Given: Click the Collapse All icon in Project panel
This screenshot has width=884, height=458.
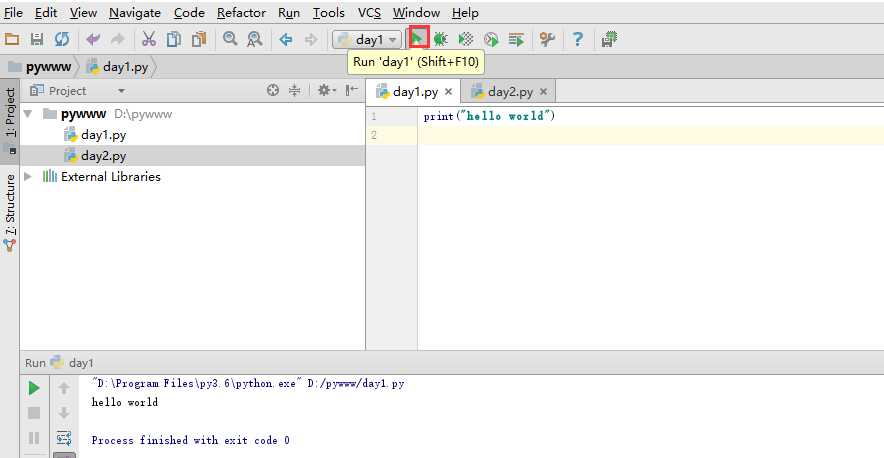Looking at the screenshot, I should [294, 90].
